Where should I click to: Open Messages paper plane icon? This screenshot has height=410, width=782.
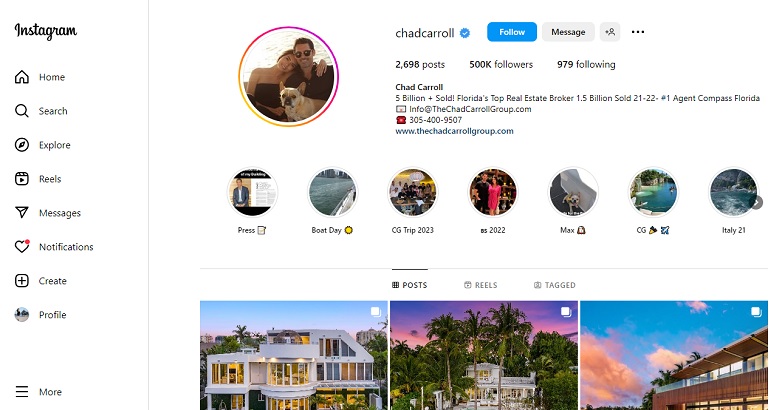tap(21, 212)
